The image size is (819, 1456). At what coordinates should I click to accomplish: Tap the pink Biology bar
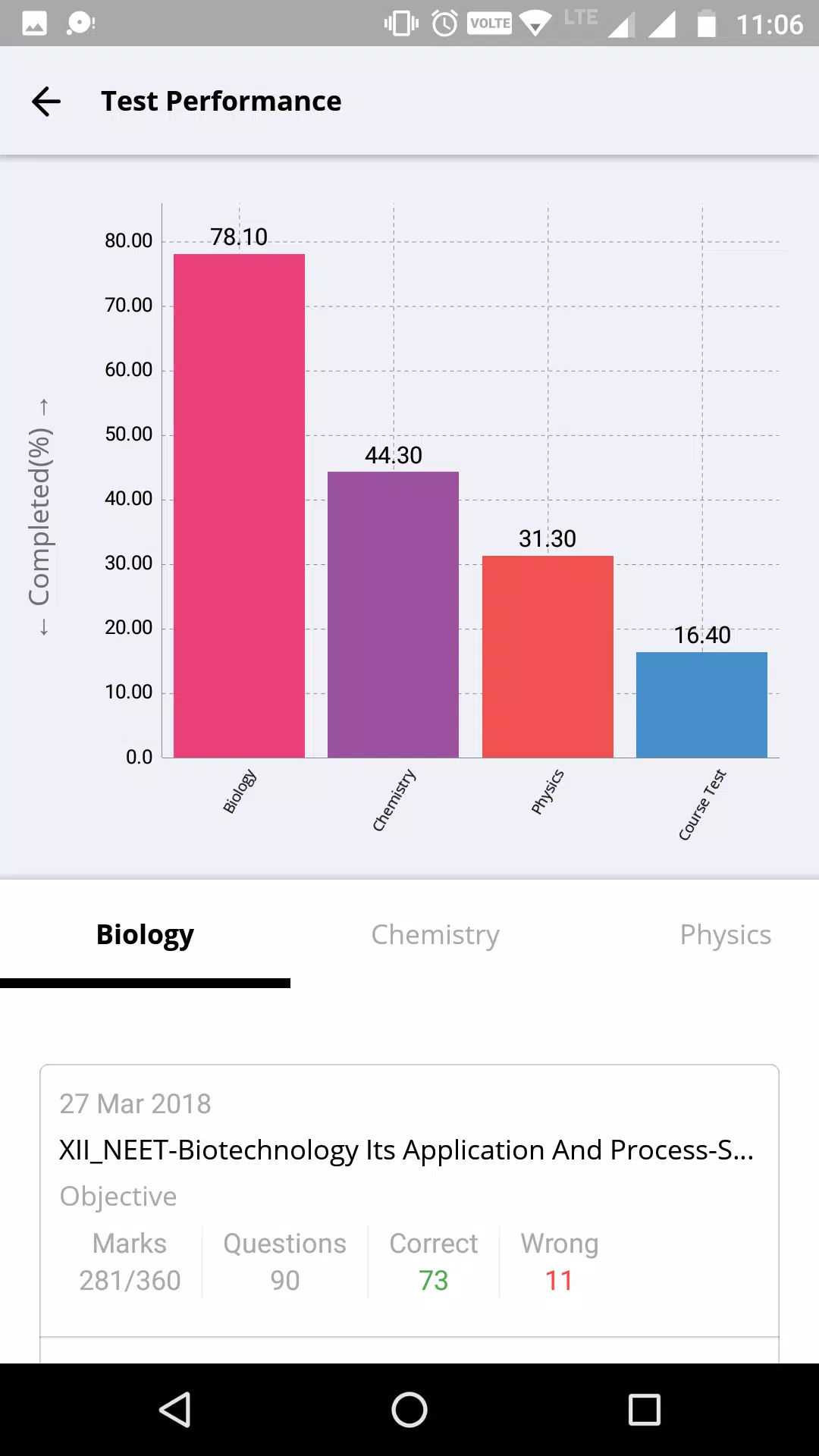(239, 506)
